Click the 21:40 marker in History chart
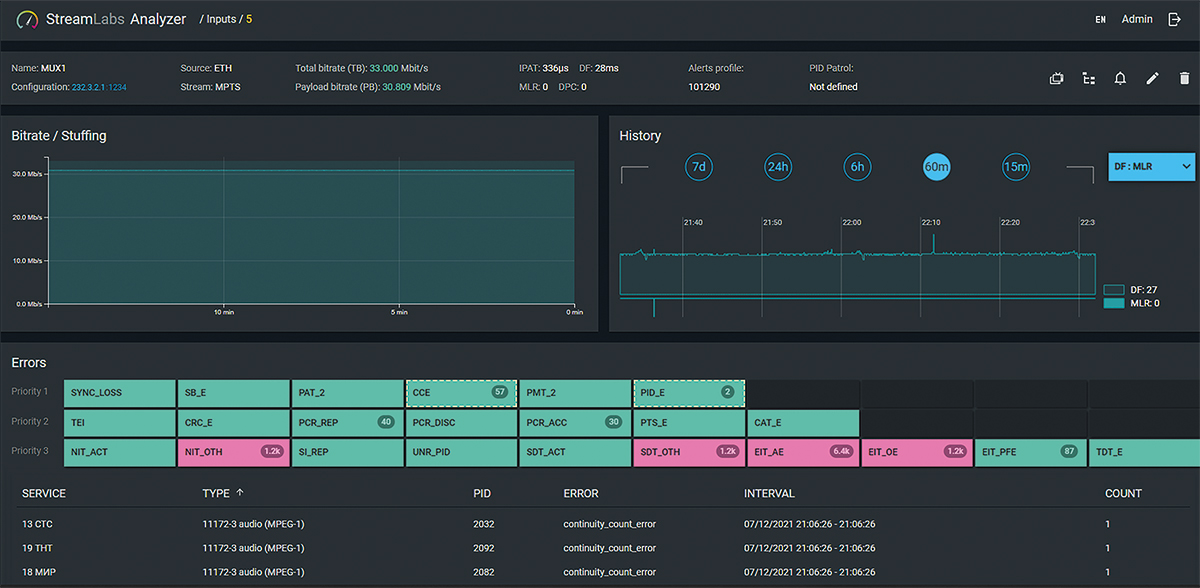This screenshot has width=1200, height=588. 693,222
